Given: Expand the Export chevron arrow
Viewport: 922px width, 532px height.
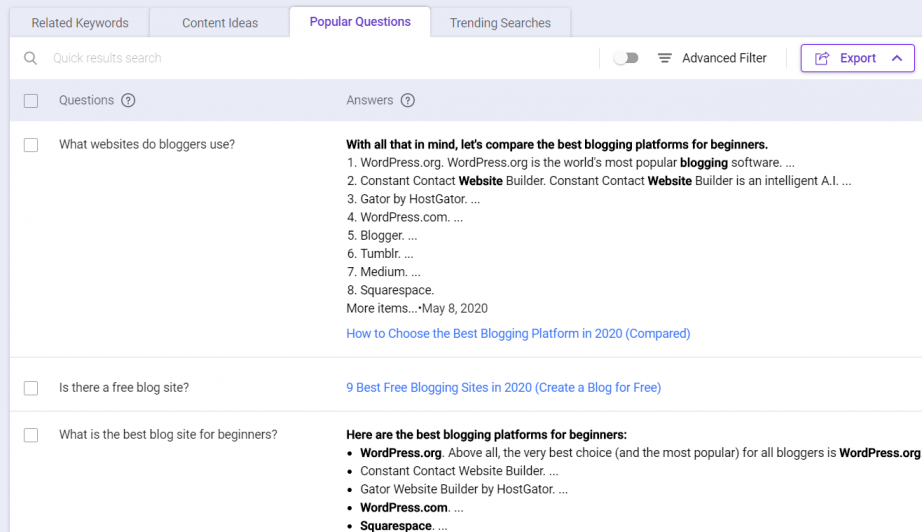Looking at the screenshot, I should click(897, 58).
